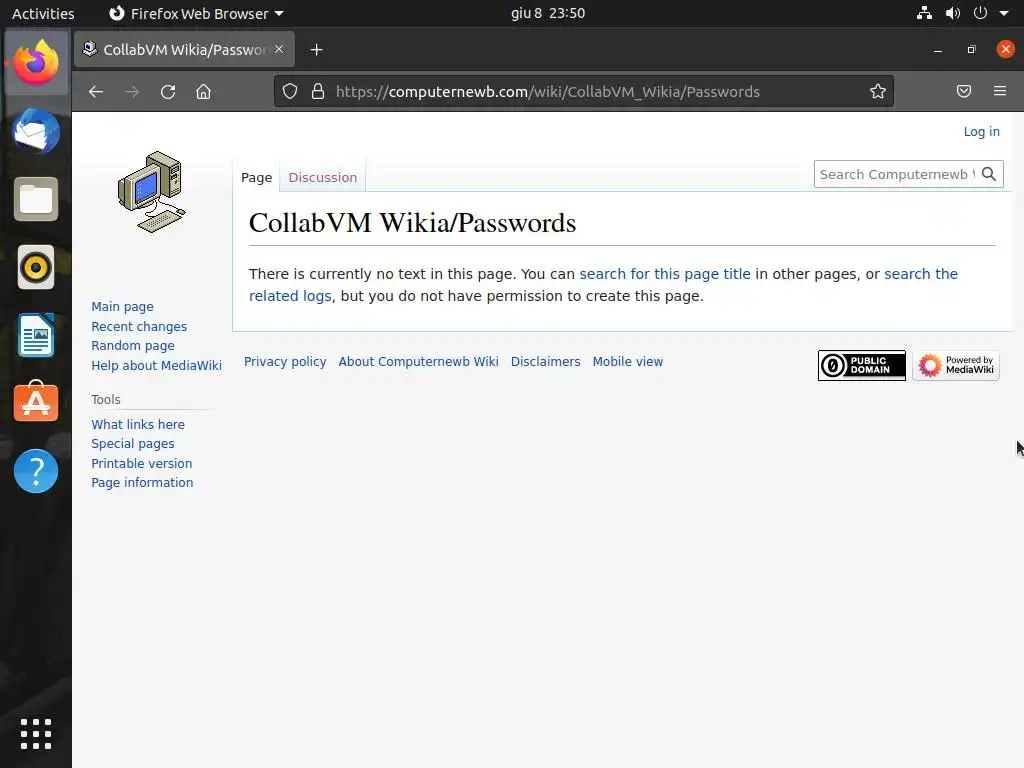Open Page information

click(142, 482)
